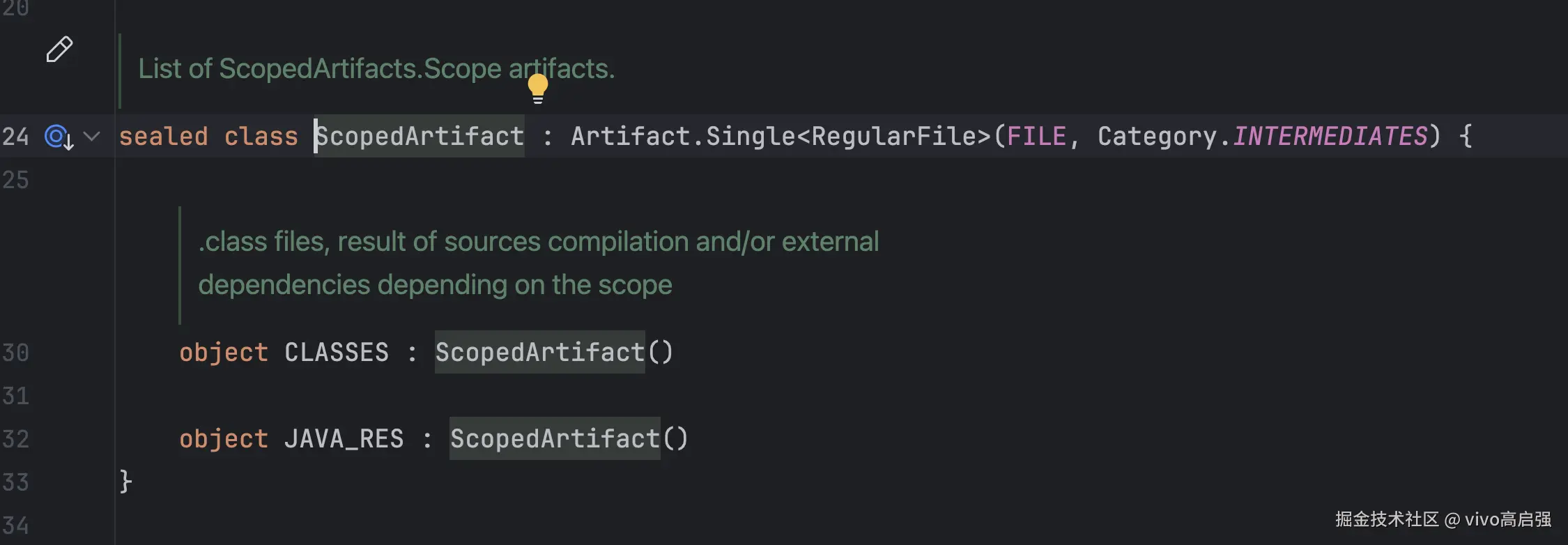
Task: Click the closing brace on line 33
Action: 125,482
